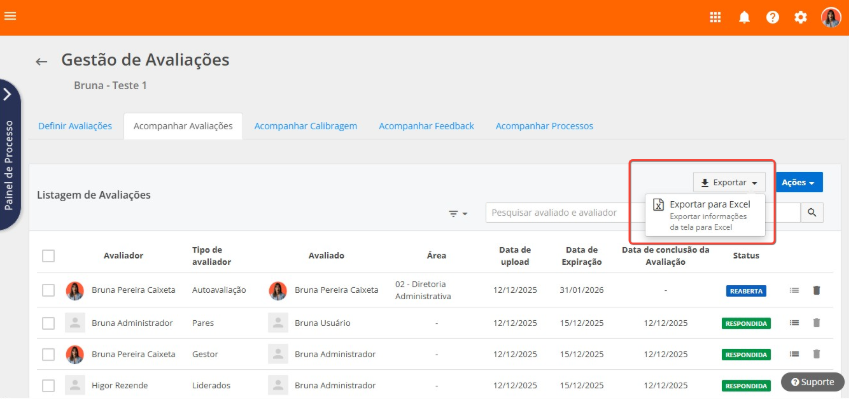Open the help question mark icon

point(772,17)
